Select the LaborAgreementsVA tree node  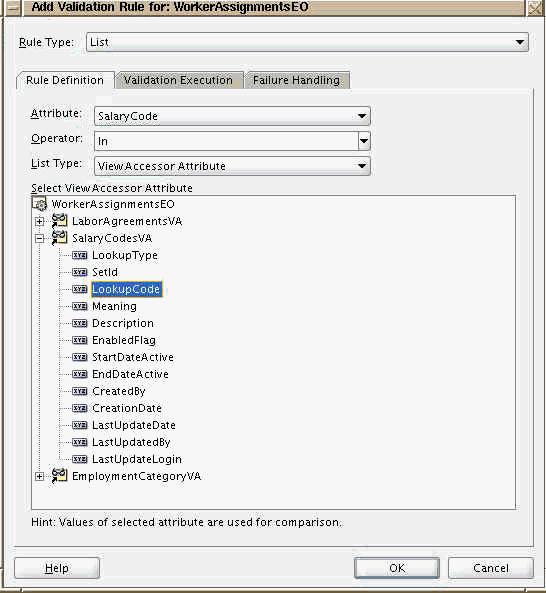click(127, 221)
